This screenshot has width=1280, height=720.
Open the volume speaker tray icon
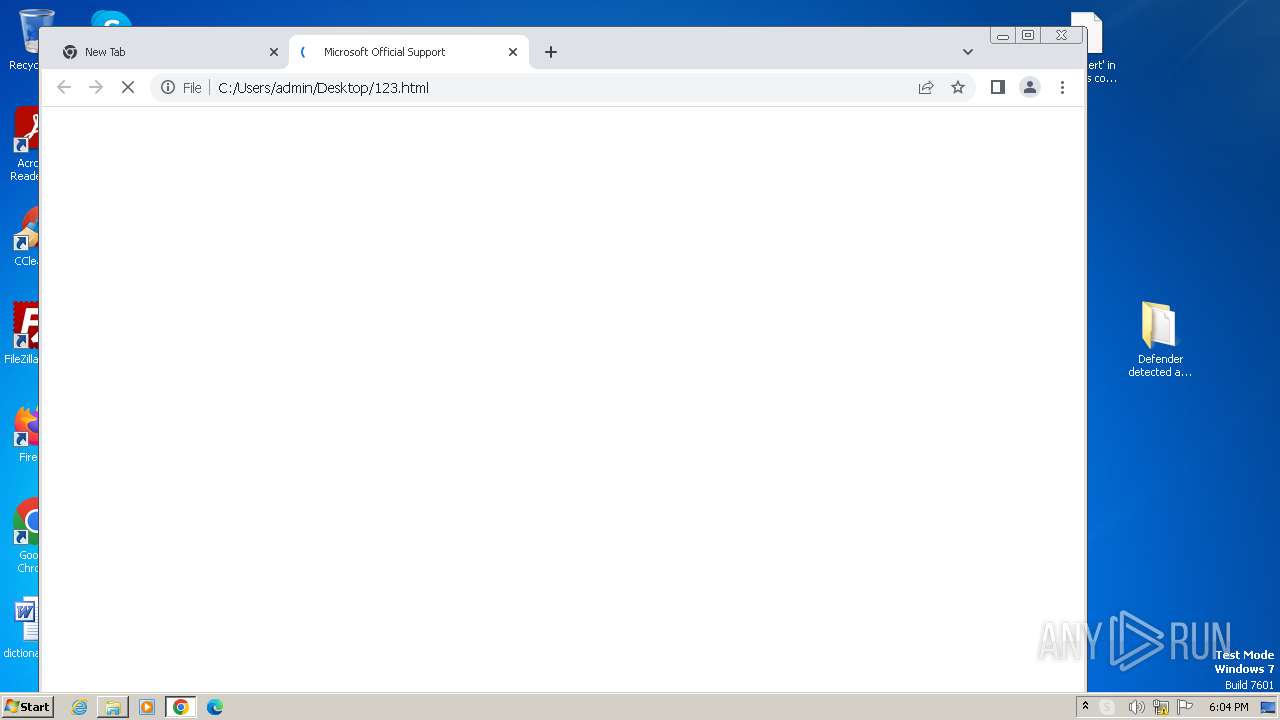click(x=1136, y=707)
